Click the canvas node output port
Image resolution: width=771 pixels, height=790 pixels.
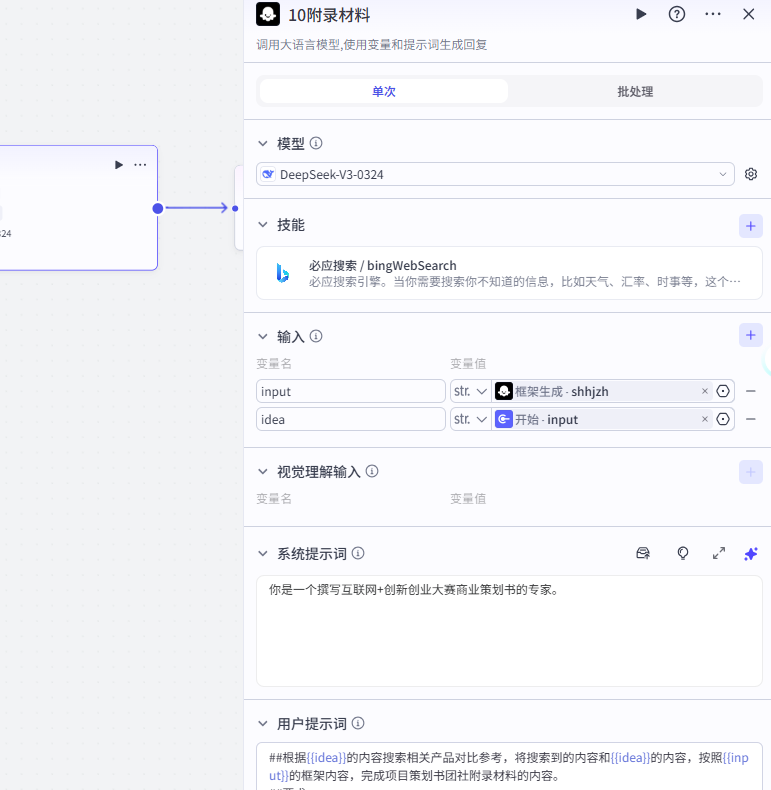pos(158,208)
